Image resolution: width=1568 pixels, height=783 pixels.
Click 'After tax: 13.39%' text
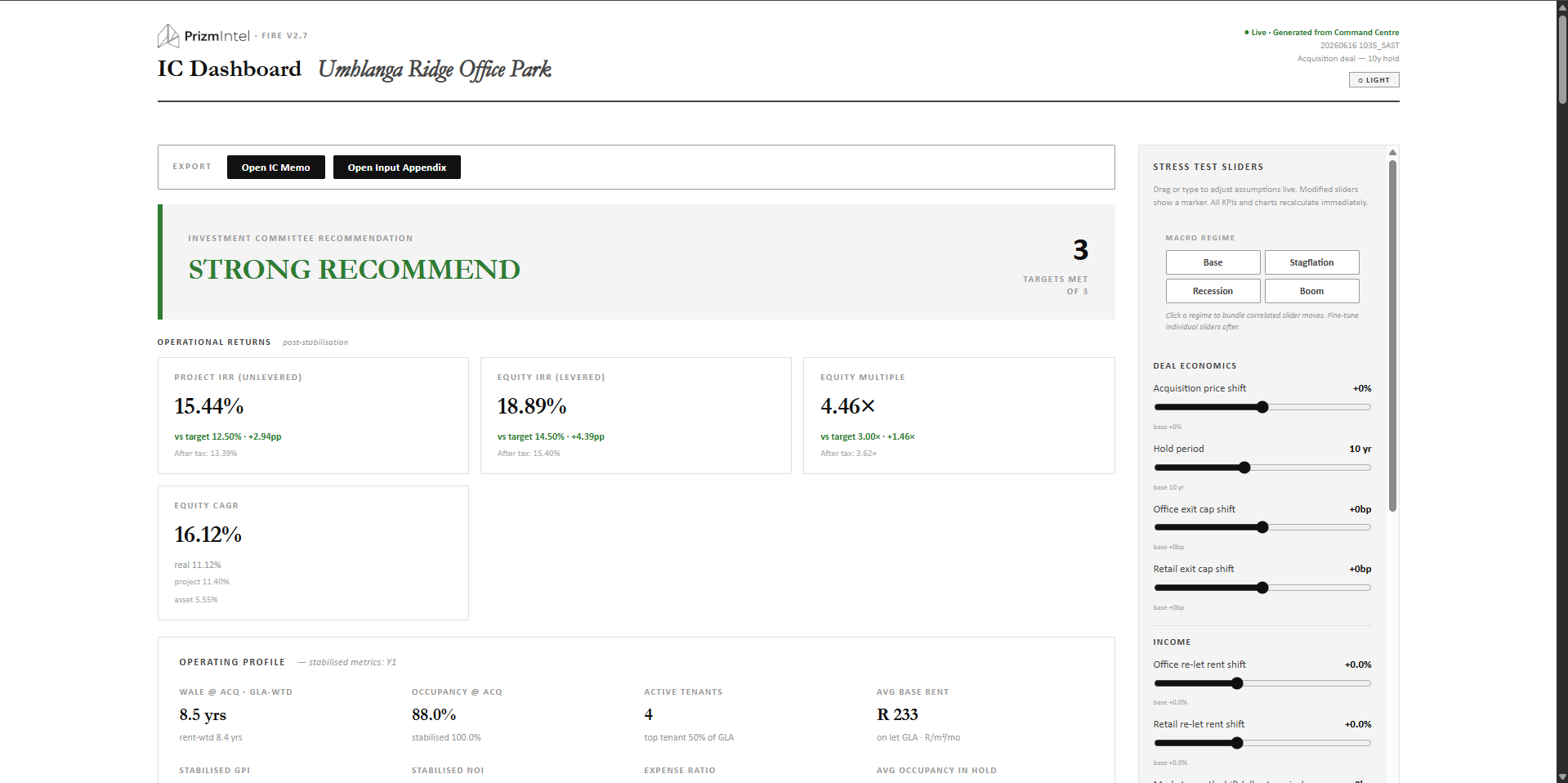click(206, 454)
